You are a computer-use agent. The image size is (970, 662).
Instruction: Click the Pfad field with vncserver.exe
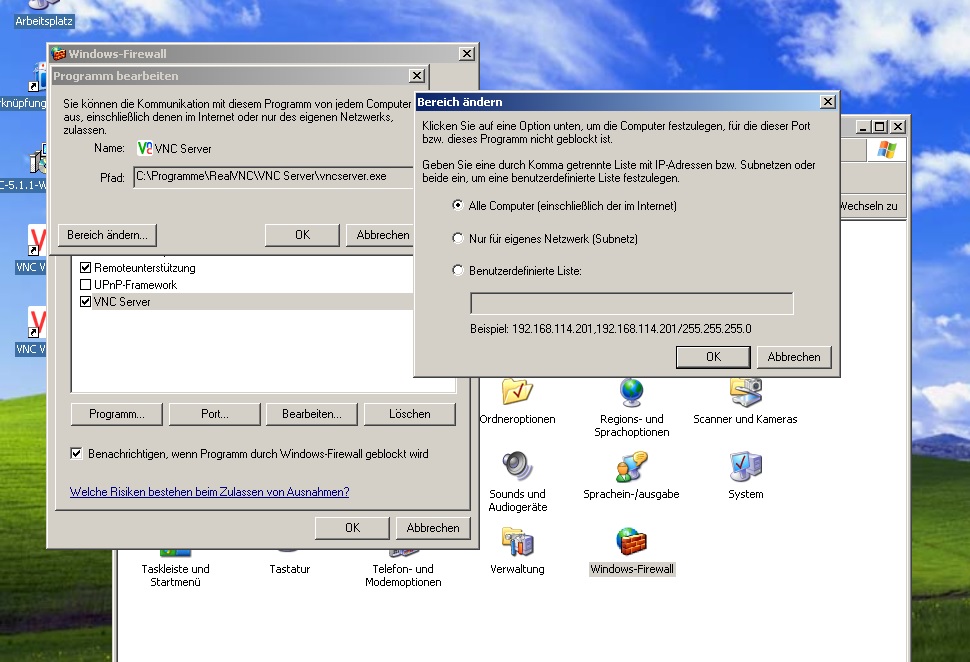coord(273,176)
